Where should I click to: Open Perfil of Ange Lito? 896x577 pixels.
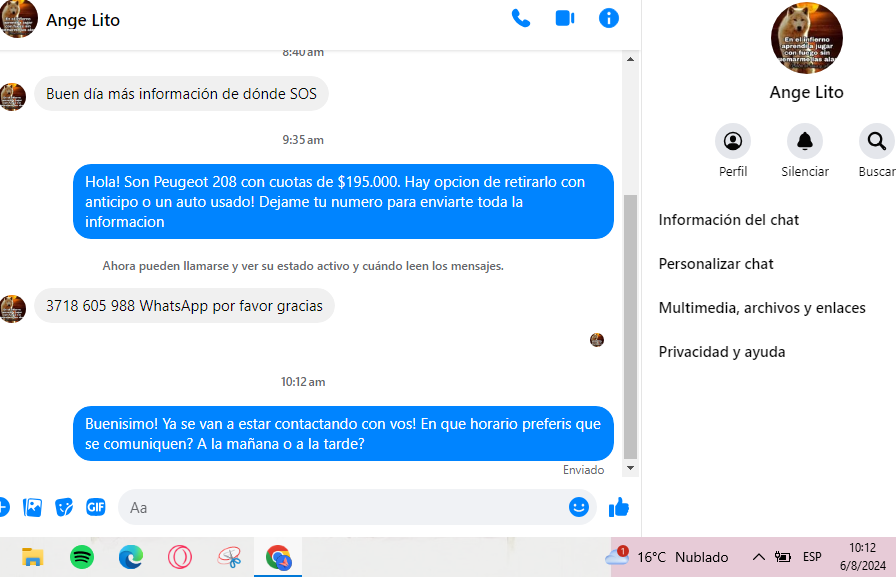[x=733, y=141]
